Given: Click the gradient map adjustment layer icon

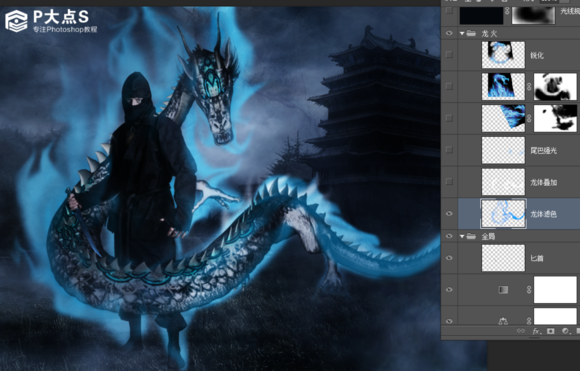Looking at the screenshot, I should (x=503, y=290).
